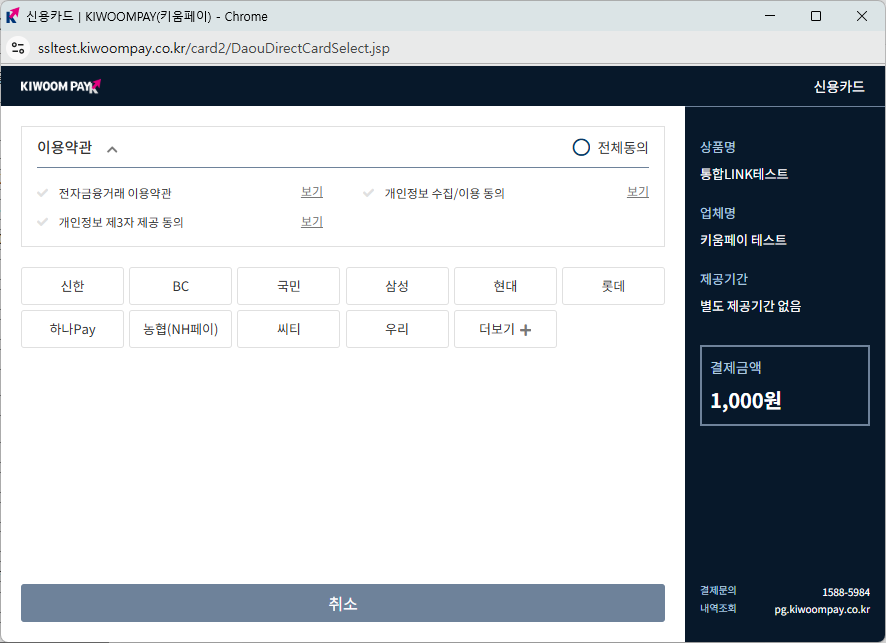Check 전자금융거래 이용약관 agreement
The height and width of the screenshot is (643, 886).
click(x=42, y=193)
